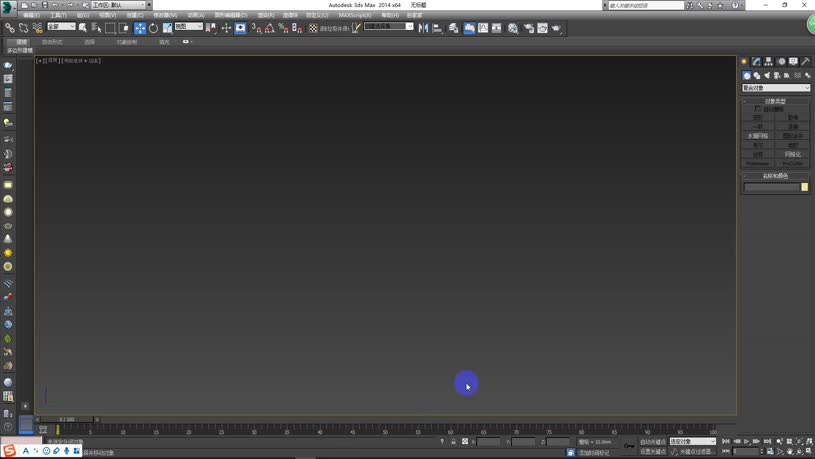The width and height of the screenshot is (815, 459).
Task: Click Edit Named Selection Sets icon
Action: click(x=356, y=28)
